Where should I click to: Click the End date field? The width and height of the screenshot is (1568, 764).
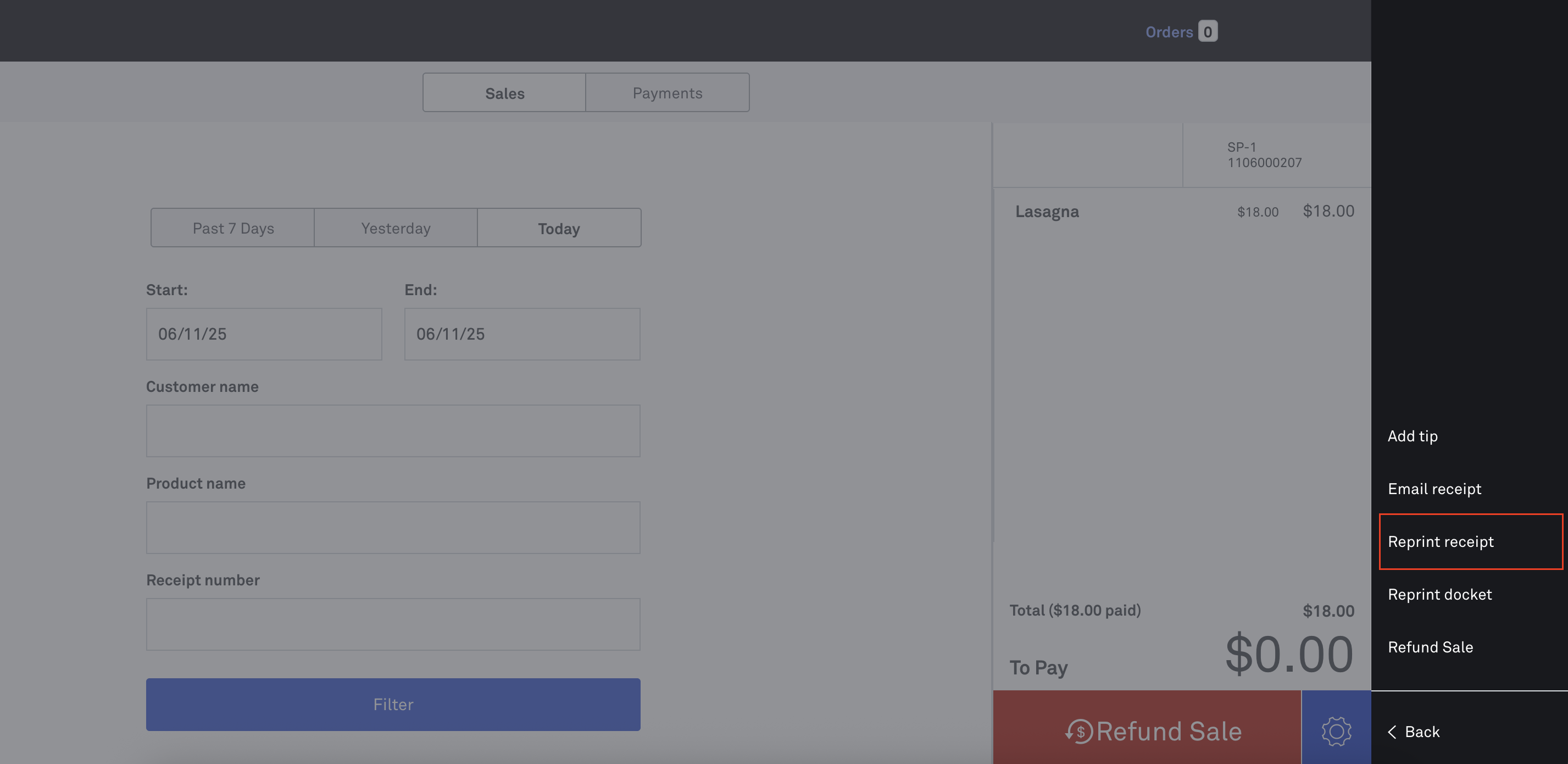pyautogui.click(x=522, y=334)
